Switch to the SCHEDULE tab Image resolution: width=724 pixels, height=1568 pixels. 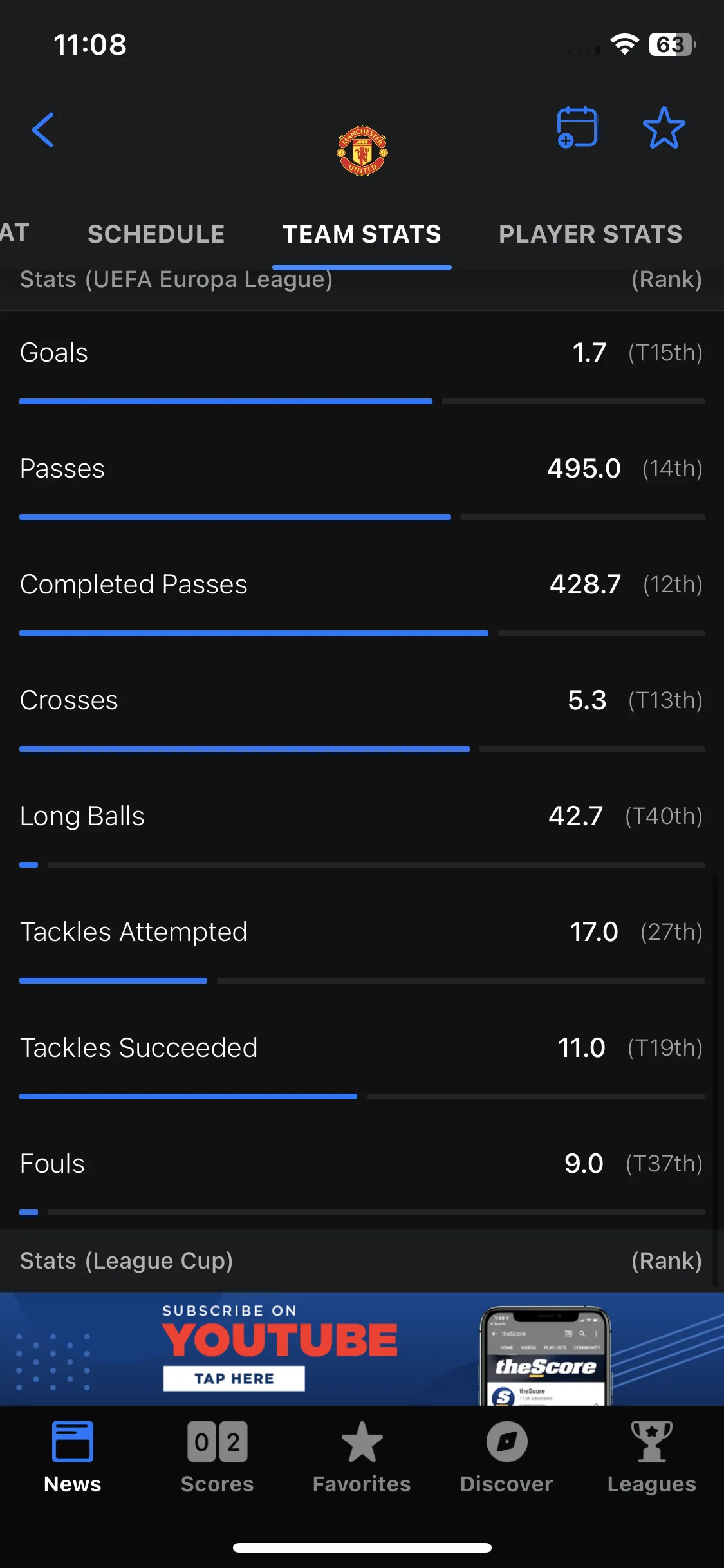pos(156,234)
